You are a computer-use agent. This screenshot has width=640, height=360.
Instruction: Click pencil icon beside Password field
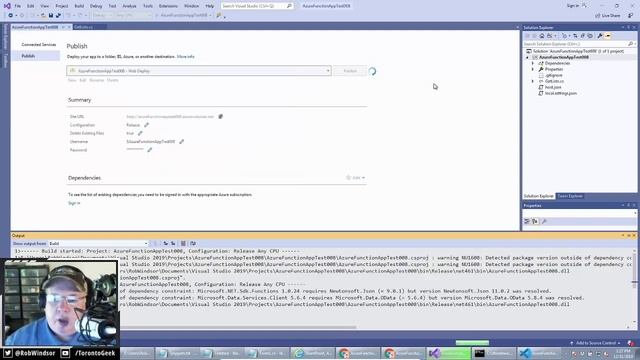[x=149, y=150]
